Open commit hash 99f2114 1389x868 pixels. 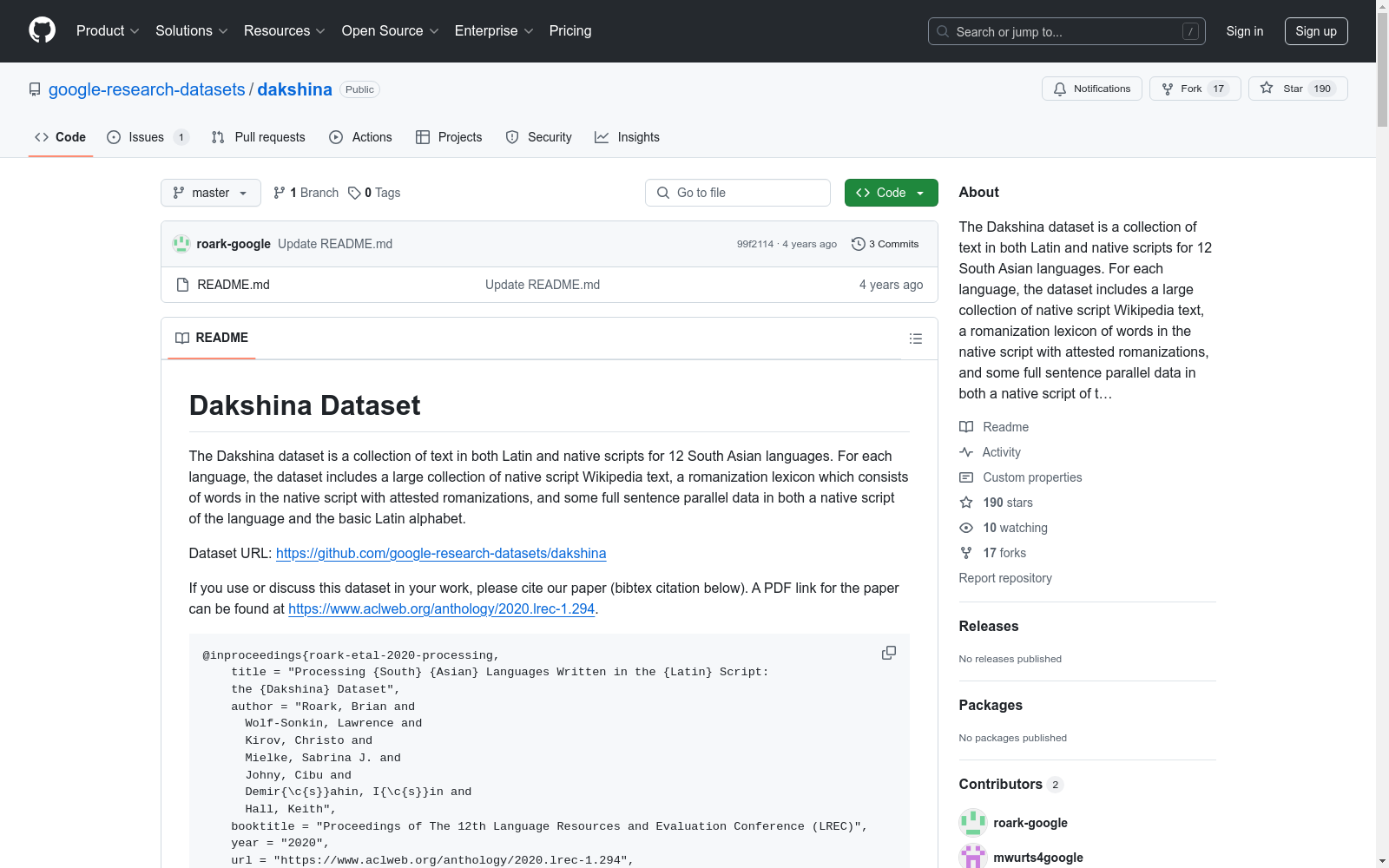[755, 244]
